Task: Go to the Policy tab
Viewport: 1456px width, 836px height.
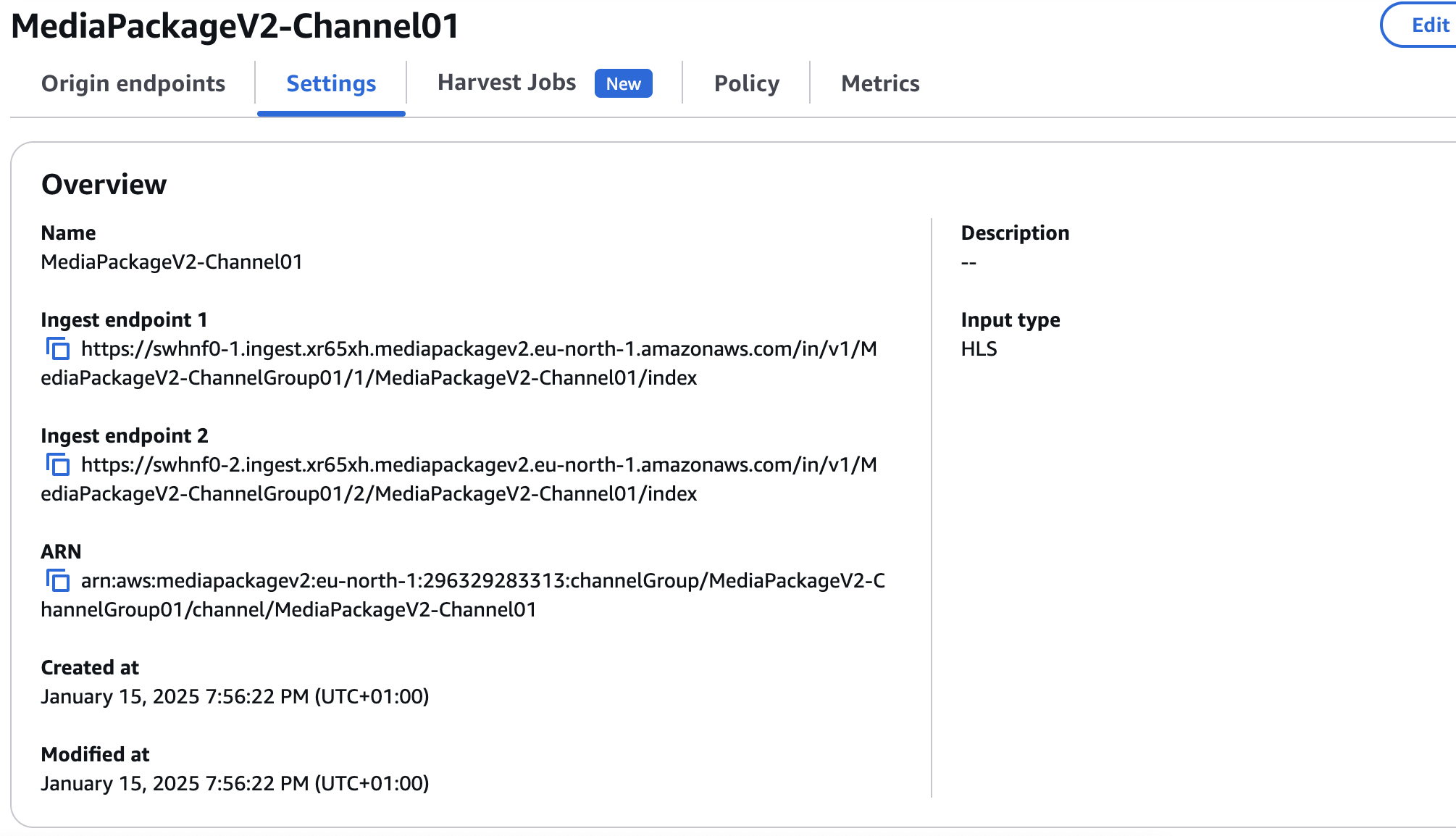Action: [x=746, y=83]
